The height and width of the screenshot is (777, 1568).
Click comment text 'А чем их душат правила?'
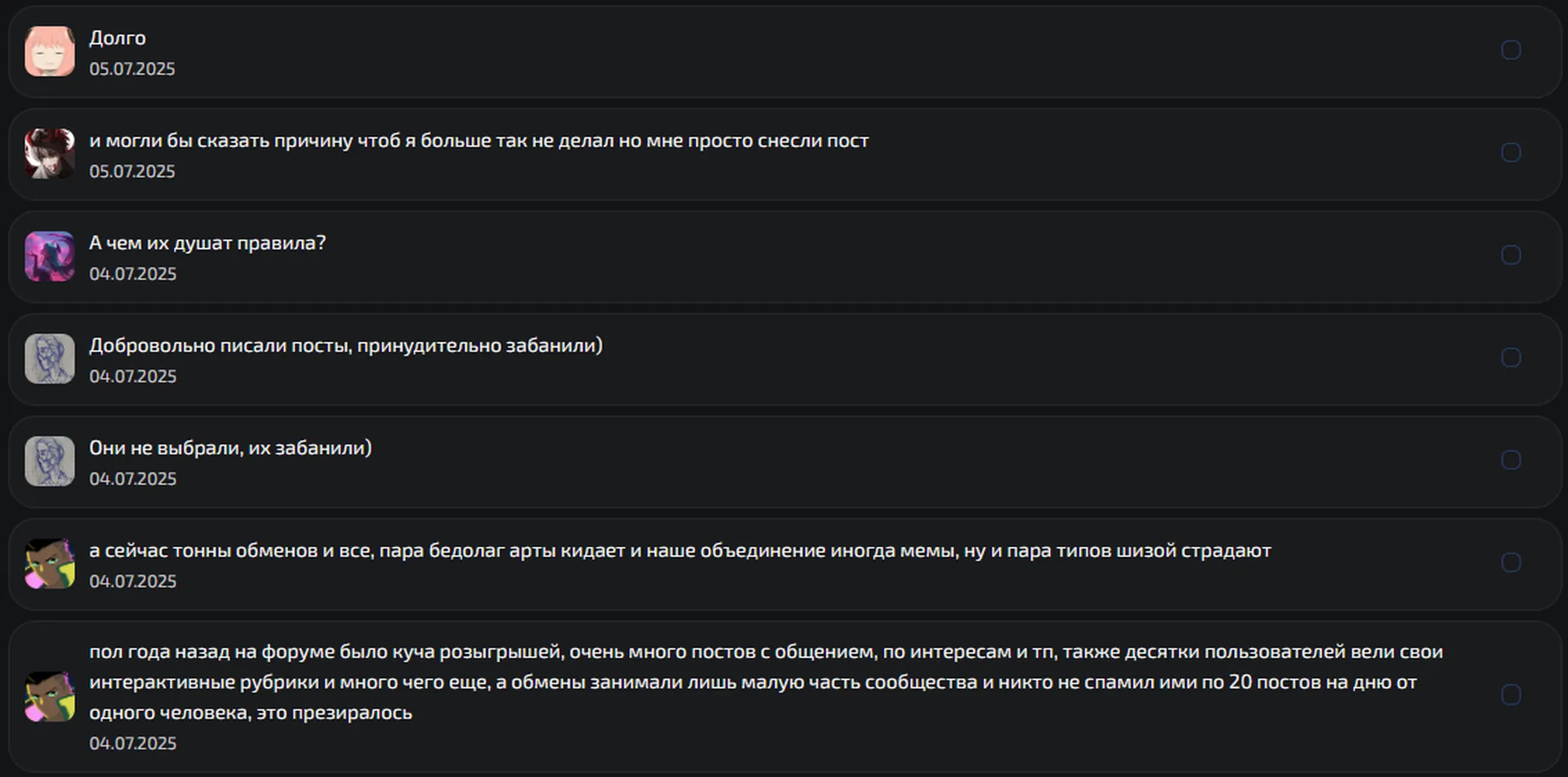pos(207,243)
